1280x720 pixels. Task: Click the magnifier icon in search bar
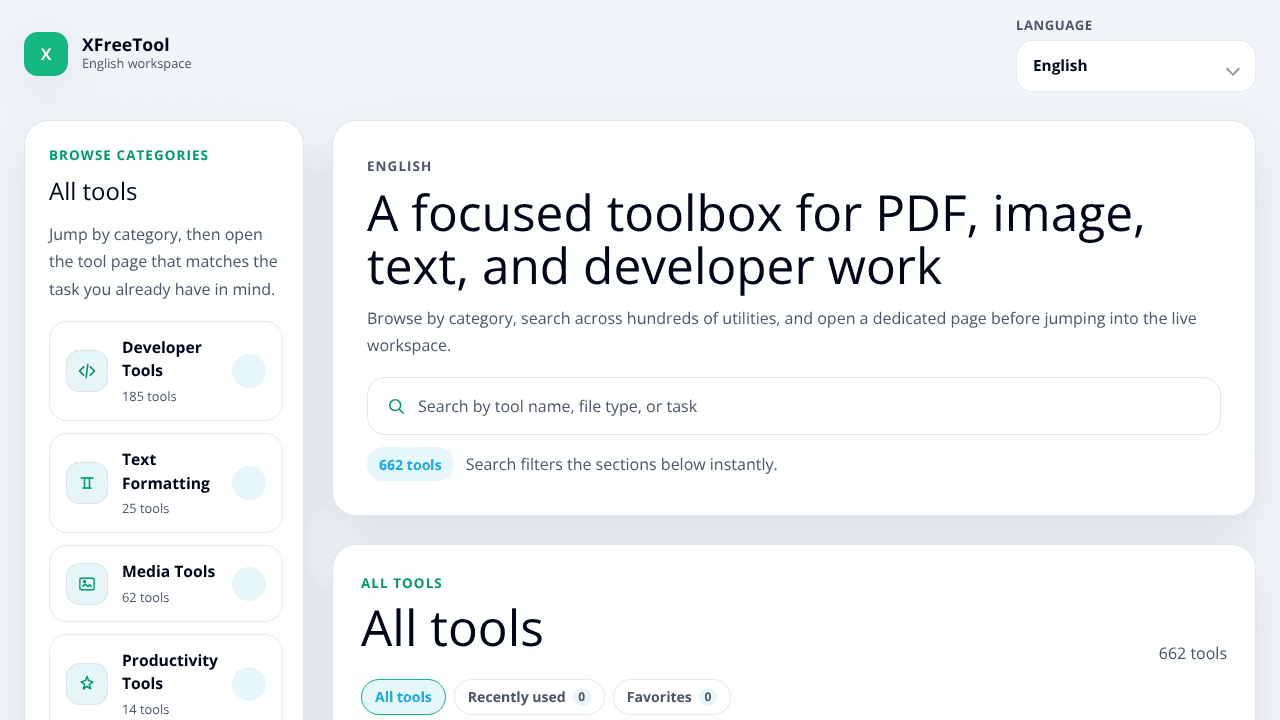pyautogui.click(x=396, y=406)
